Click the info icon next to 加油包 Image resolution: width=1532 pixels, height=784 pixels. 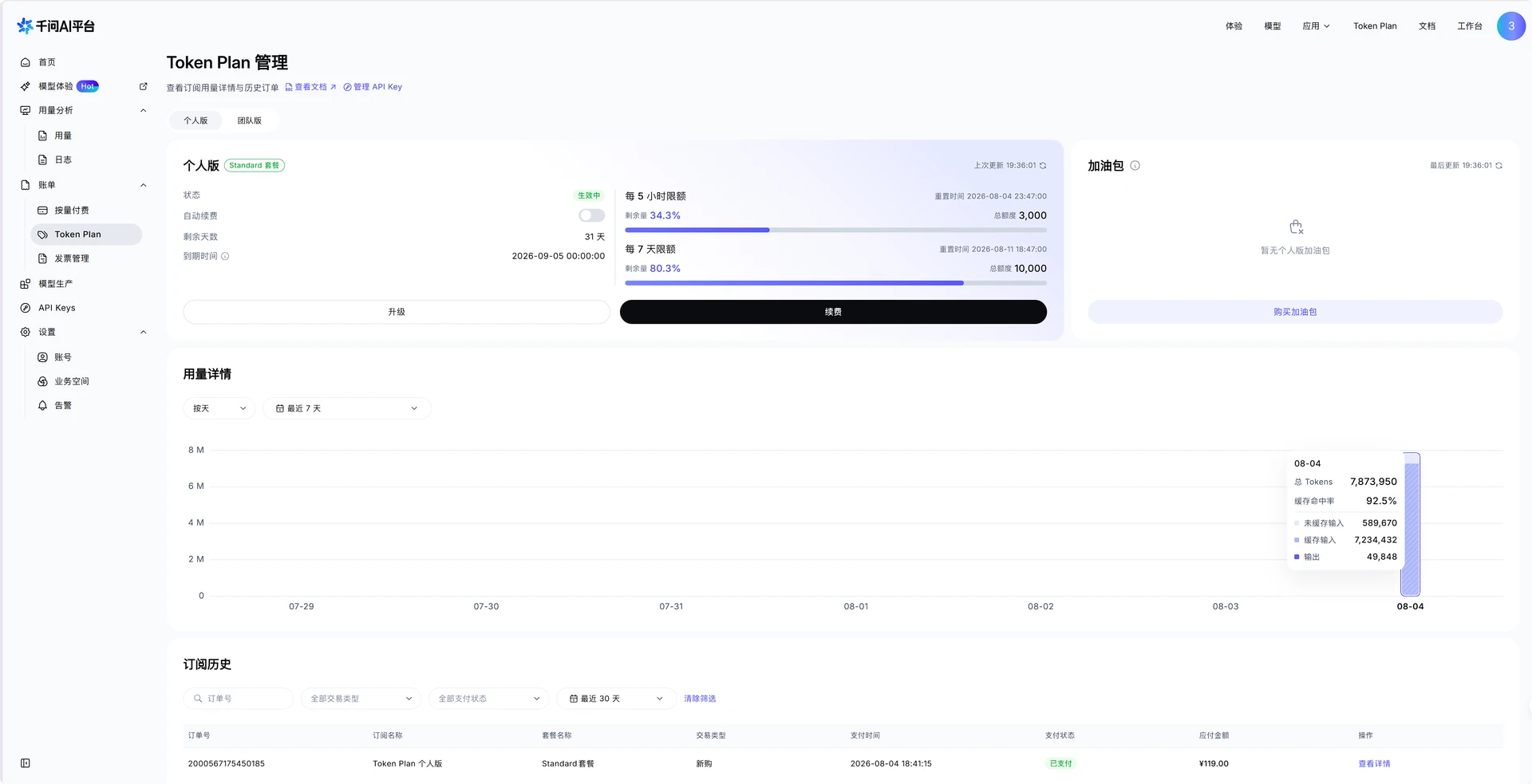pos(1135,166)
